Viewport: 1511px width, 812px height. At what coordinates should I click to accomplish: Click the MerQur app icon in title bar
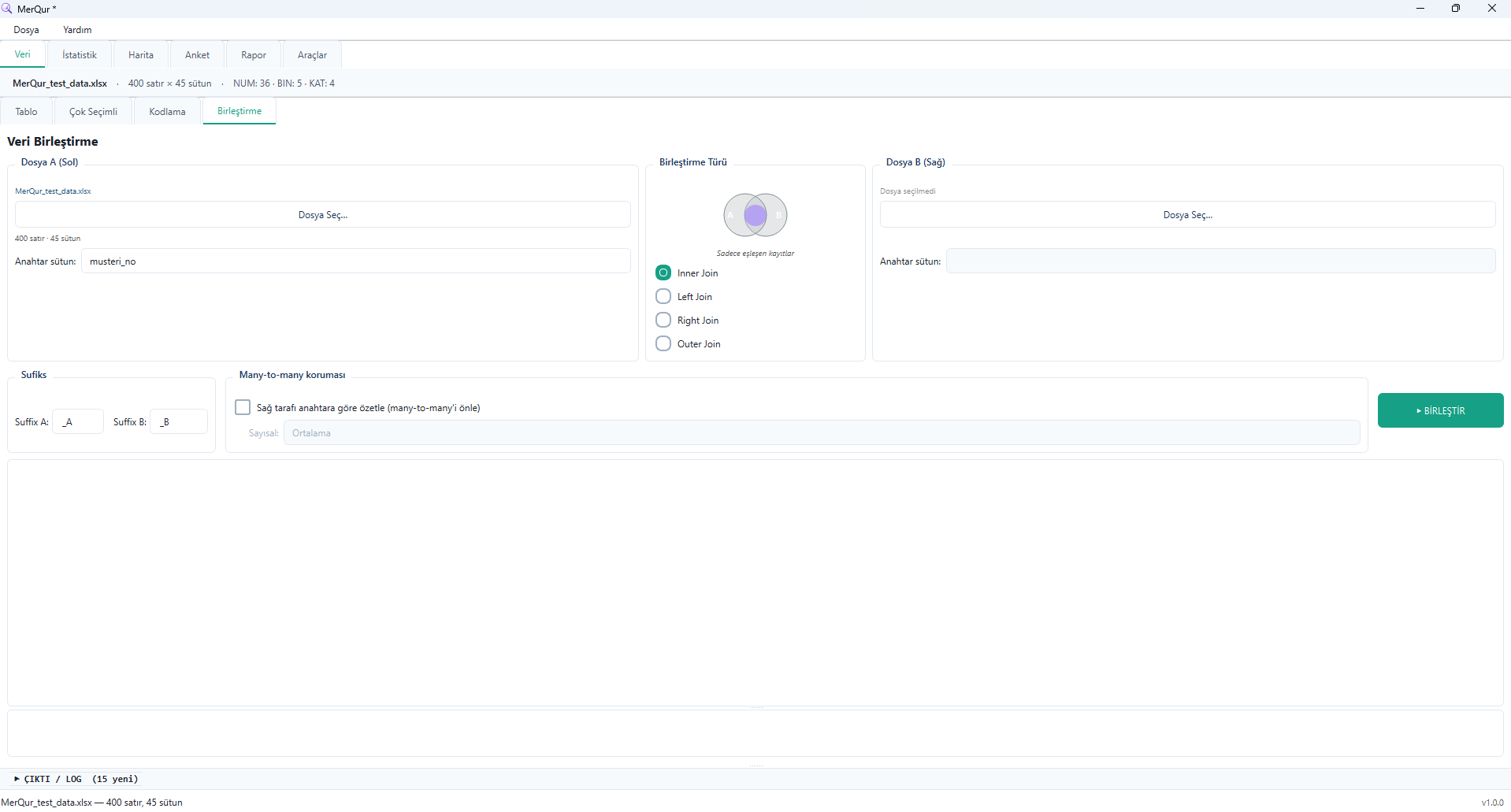[7, 9]
